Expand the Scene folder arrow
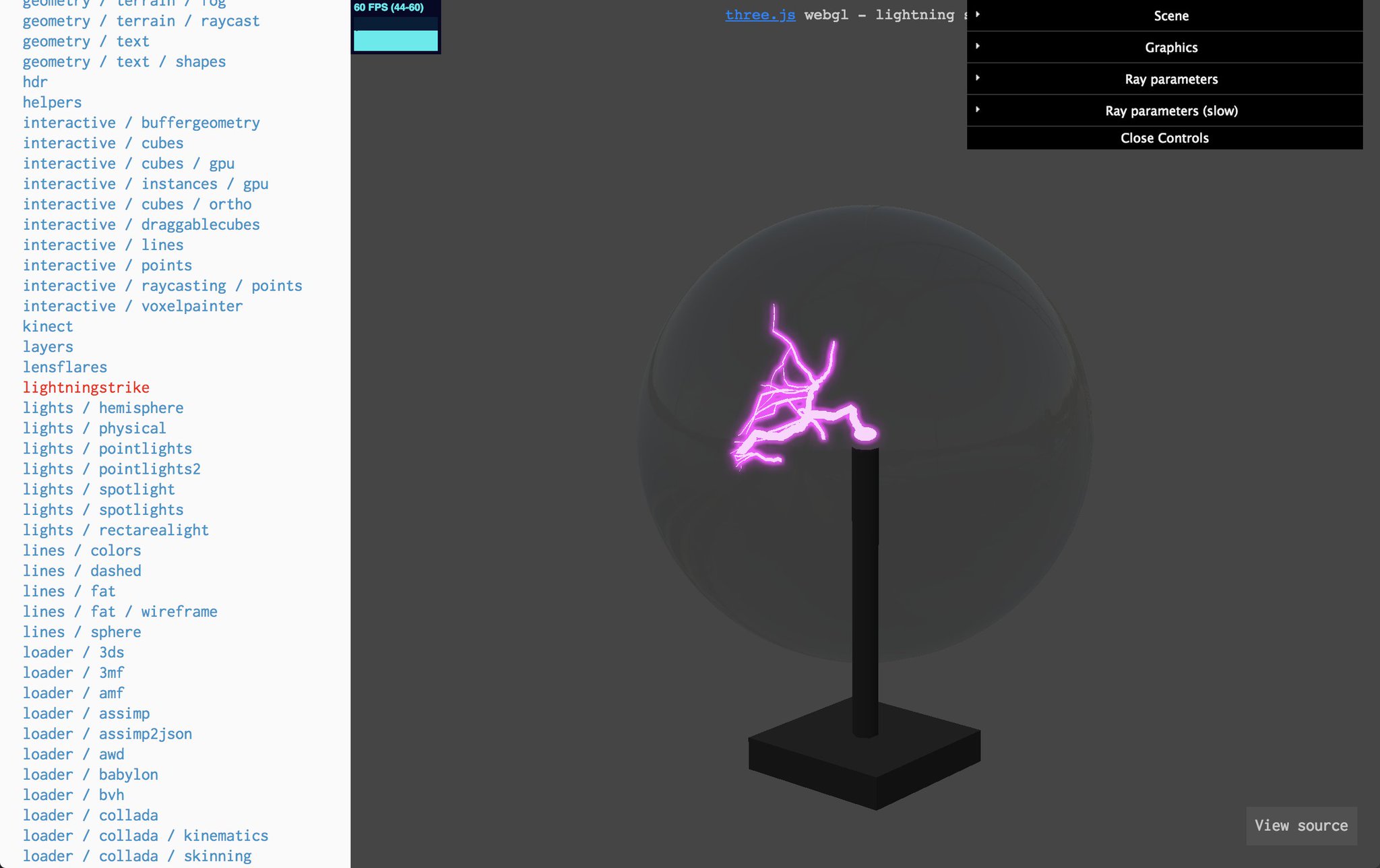Image resolution: width=1380 pixels, height=868 pixels. coord(978,15)
